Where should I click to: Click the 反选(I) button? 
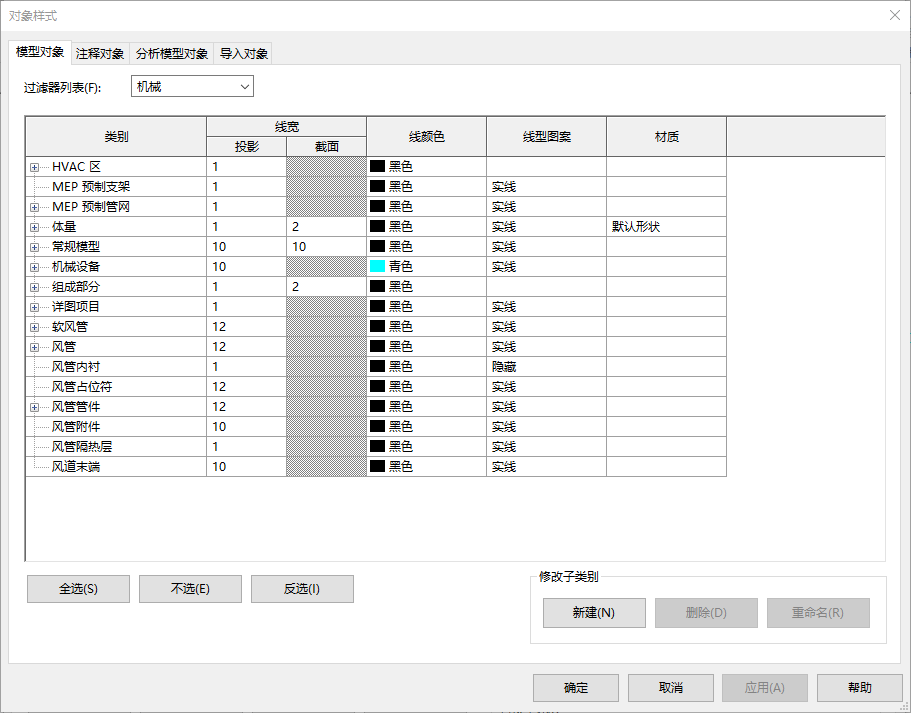pyautogui.click(x=302, y=589)
